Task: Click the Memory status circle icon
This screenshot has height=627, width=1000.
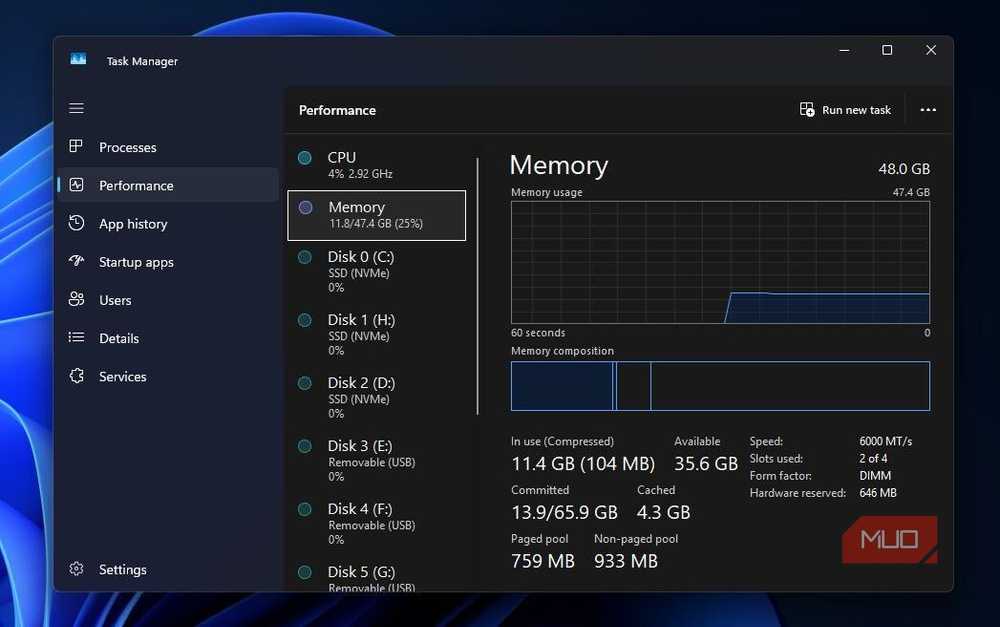Action: point(305,207)
